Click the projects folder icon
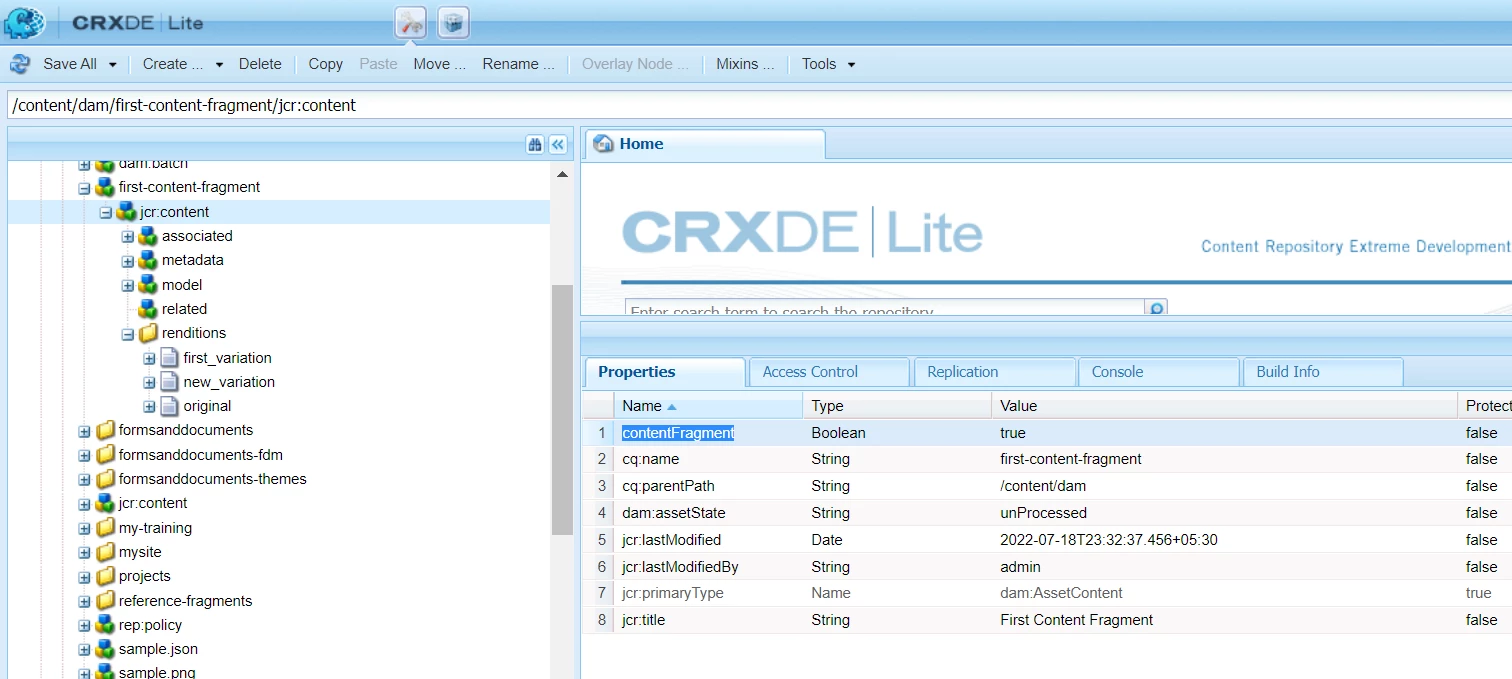 105,576
